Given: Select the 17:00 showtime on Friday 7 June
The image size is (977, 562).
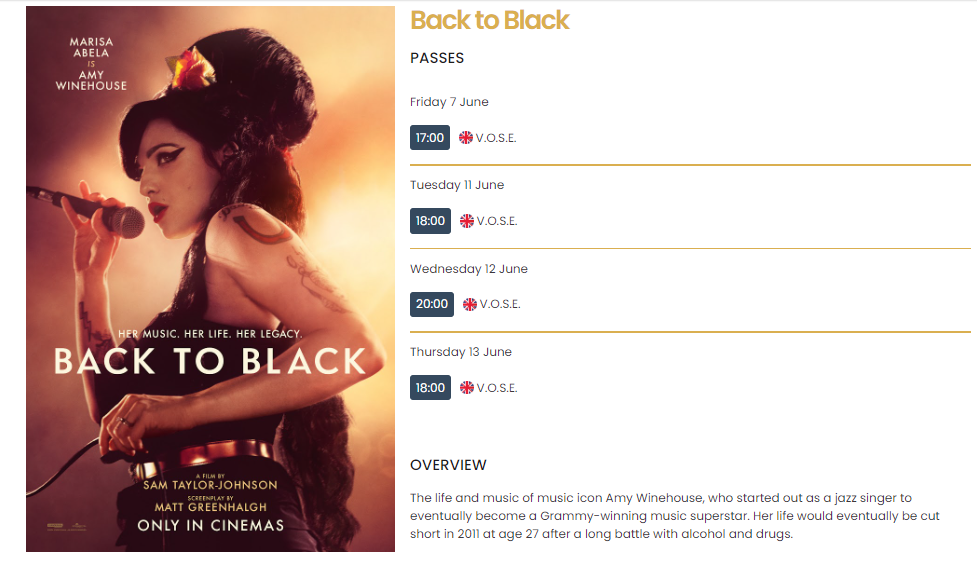Looking at the screenshot, I should point(429,138).
